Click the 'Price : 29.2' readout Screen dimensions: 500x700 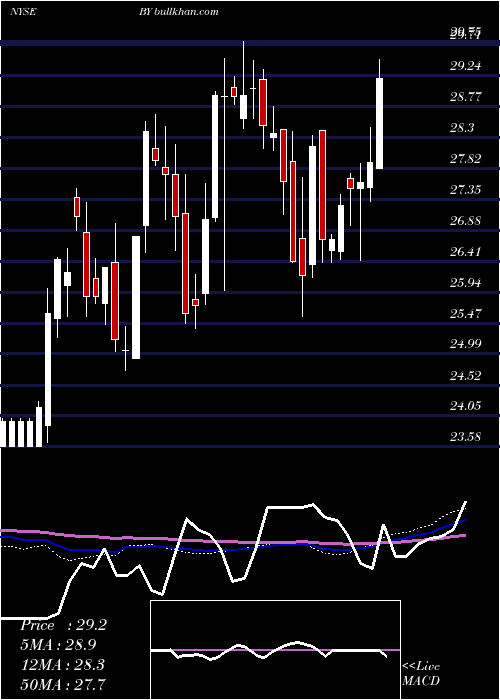coord(63,625)
